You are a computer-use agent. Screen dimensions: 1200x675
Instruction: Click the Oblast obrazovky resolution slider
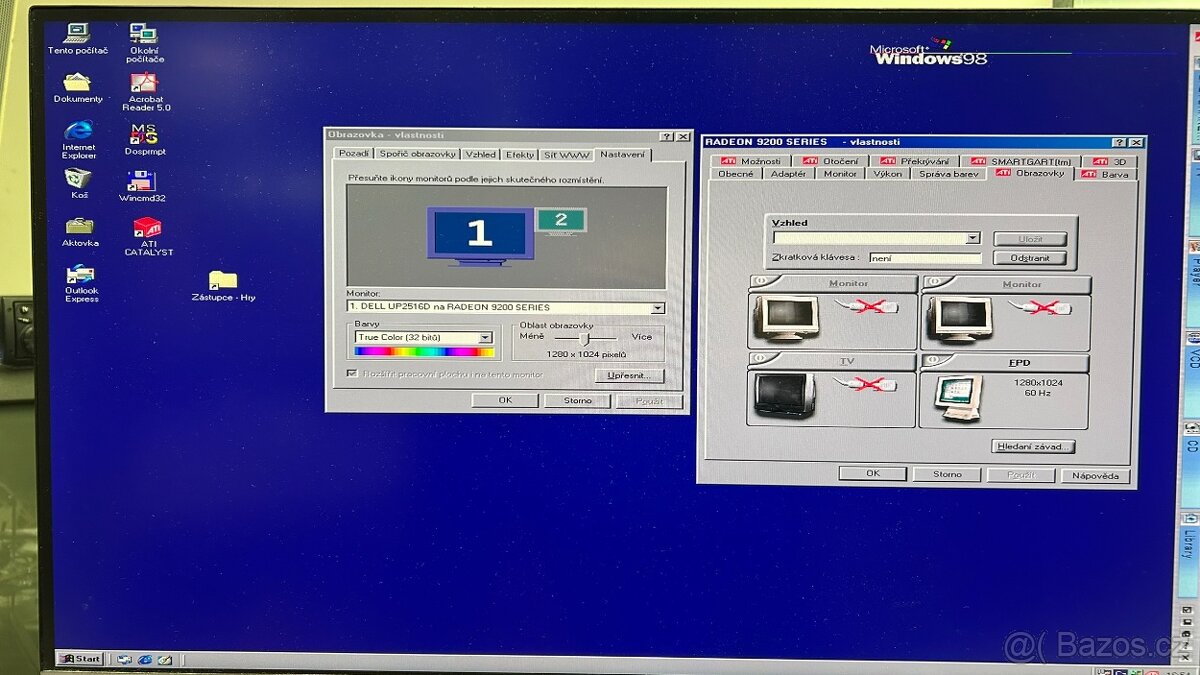(585, 339)
